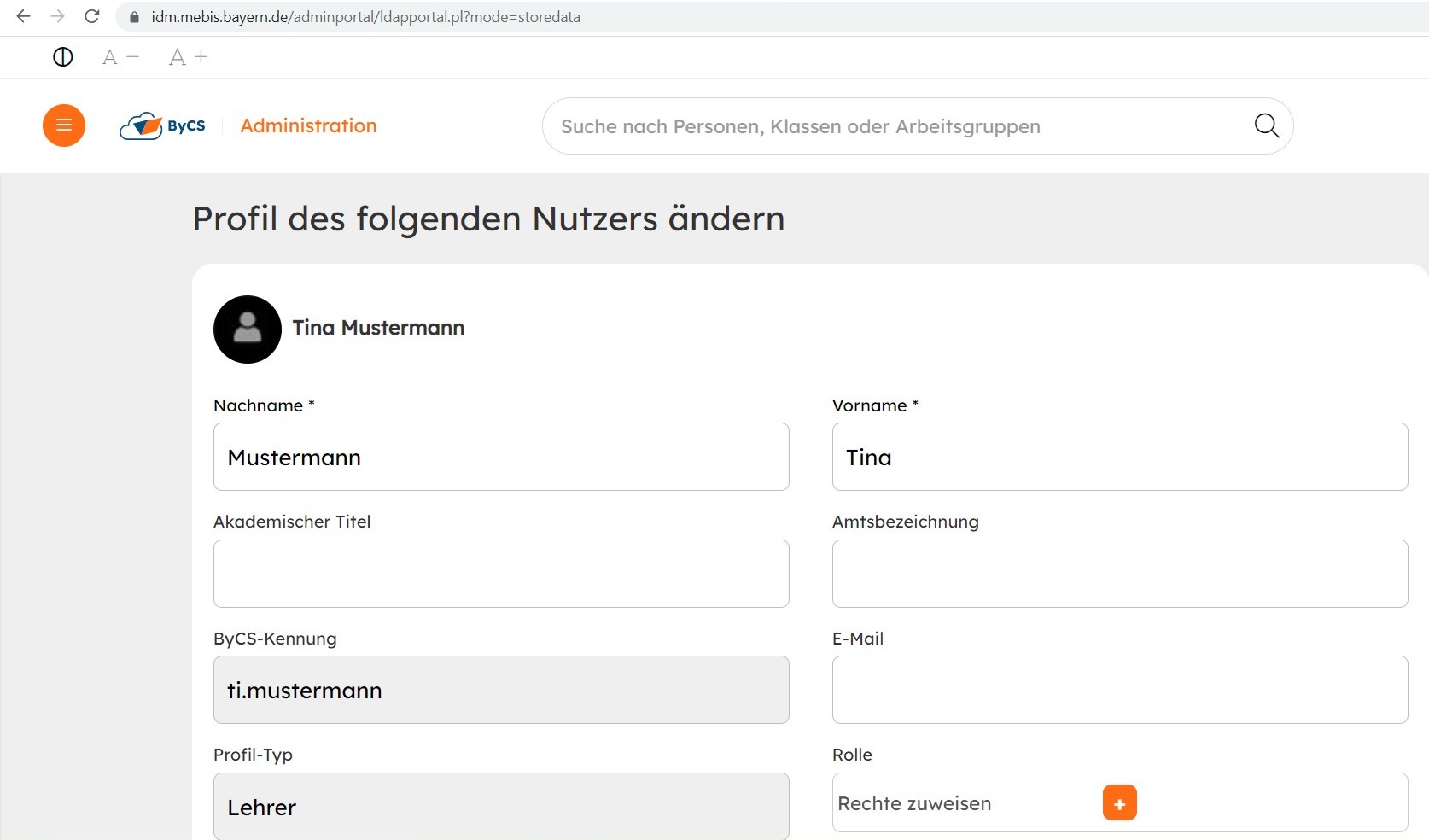Viewport: 1429px width, 840px height.
Task: Click into the Vorname field
Action: pos(1119,457)
